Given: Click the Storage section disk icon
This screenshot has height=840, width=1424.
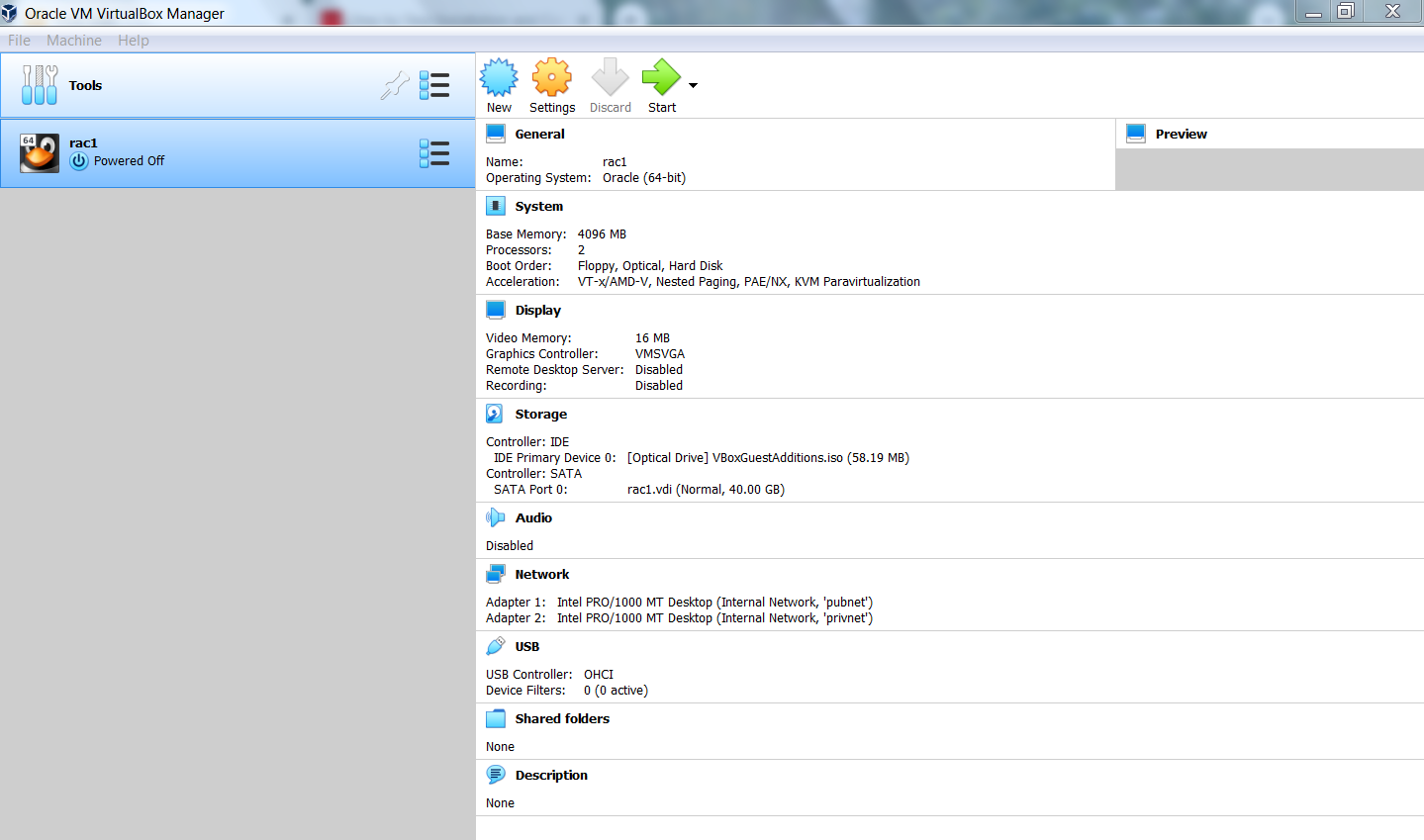Looking at the screenshot, I should click(495, 414).
